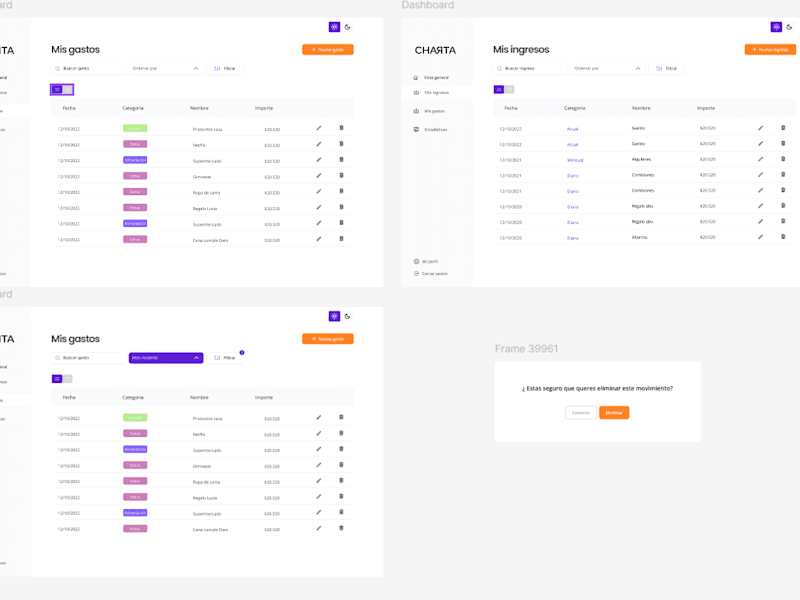Switch to list view in Mis ingresos frame
Viewport: 800px width, 600px height.
(499, 90)
